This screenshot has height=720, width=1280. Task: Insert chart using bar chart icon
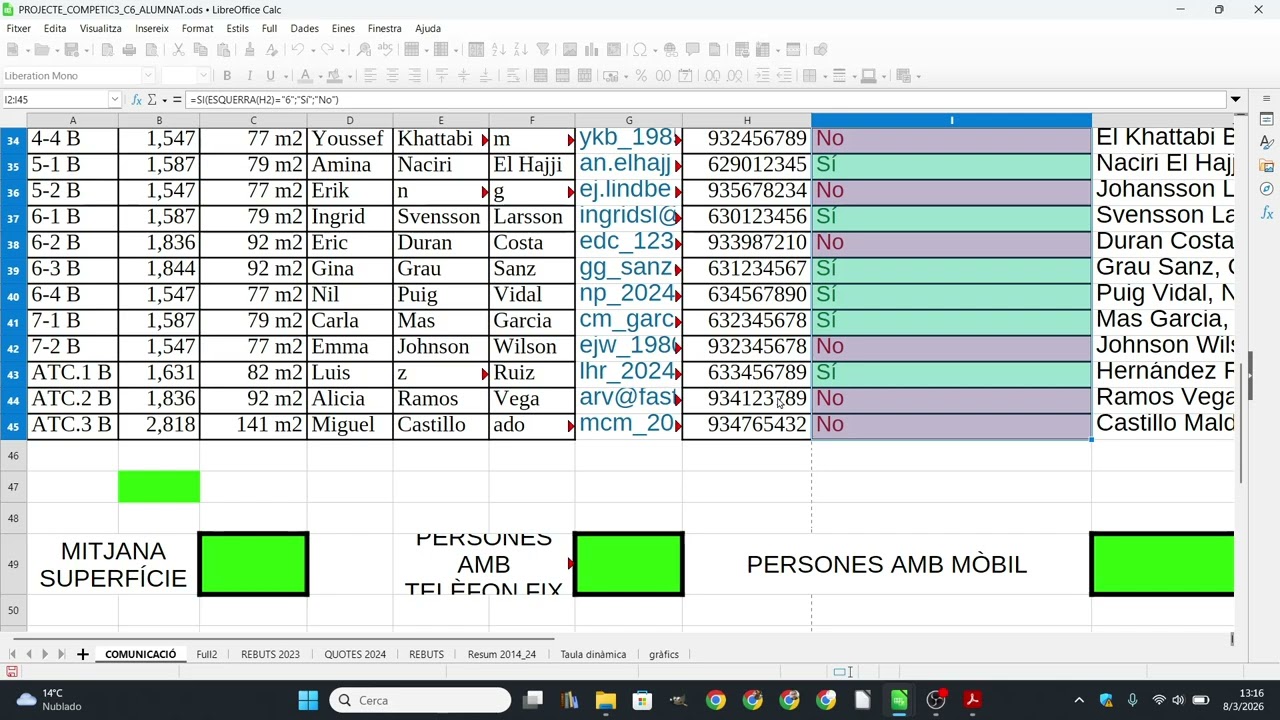592,49
